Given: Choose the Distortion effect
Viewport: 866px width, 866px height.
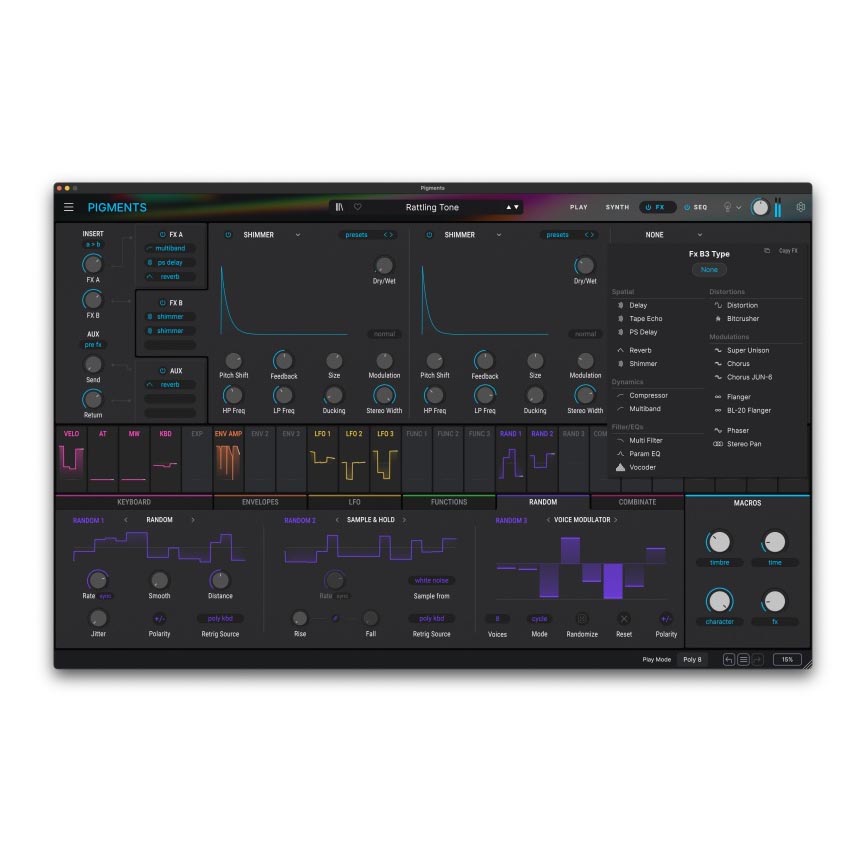Looking at the screenshot, I should coord(742,305).
